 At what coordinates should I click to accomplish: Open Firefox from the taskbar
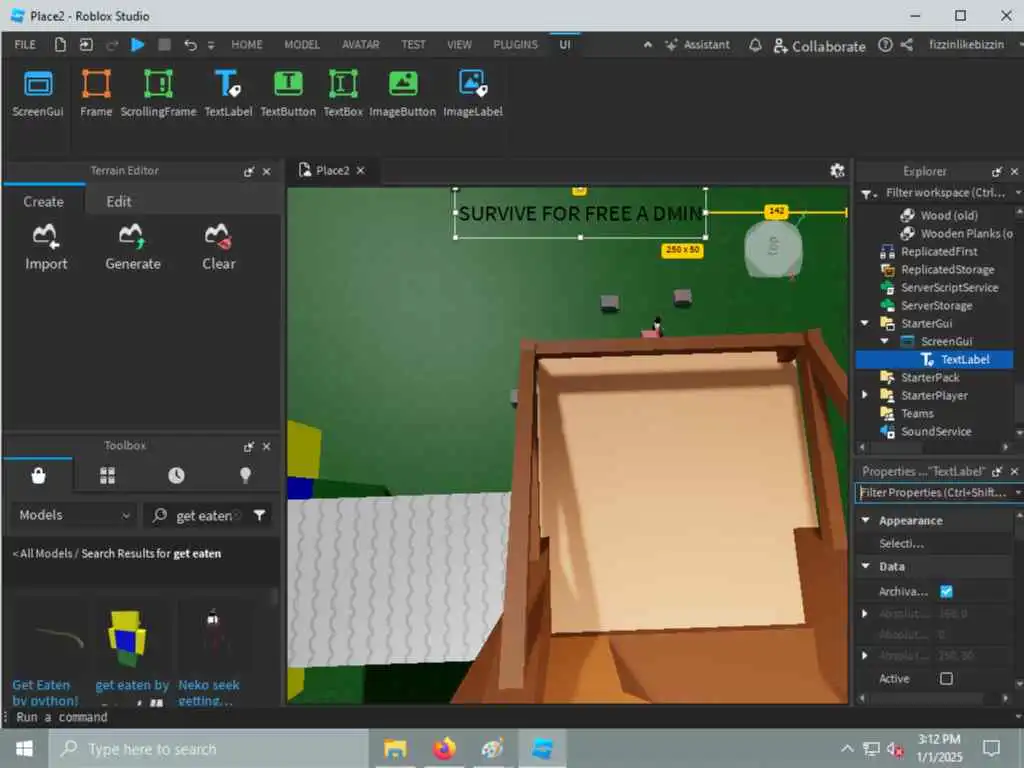pos(444,748)
